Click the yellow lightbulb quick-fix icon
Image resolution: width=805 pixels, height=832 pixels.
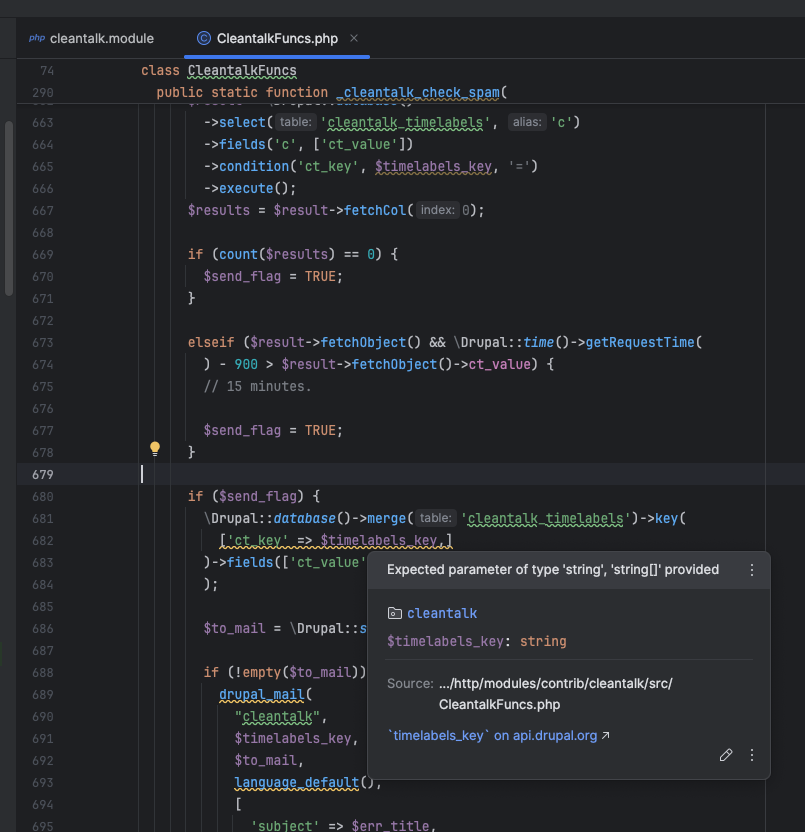point(155,449)
